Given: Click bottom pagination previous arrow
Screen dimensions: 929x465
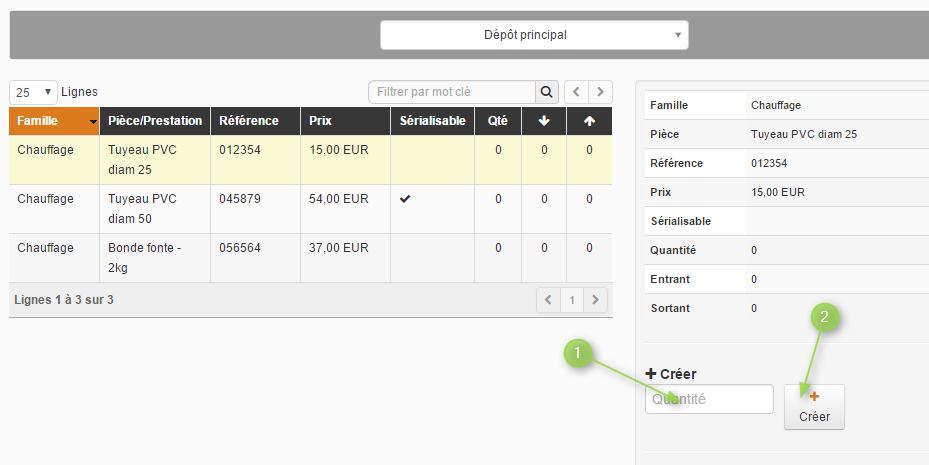Looking at the screenshot, I should click(548, 300).
